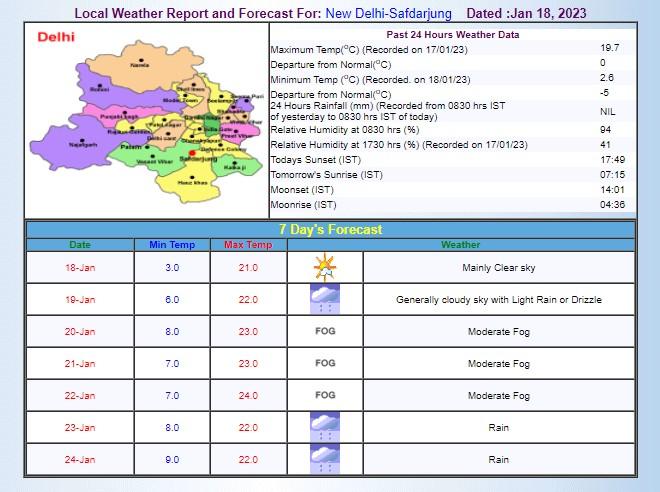The height and width of the screenshot is (492, 660).
Task: Click the FOG icon for 22-Jan
Action: pyautogui.click(x=324, y=395)
